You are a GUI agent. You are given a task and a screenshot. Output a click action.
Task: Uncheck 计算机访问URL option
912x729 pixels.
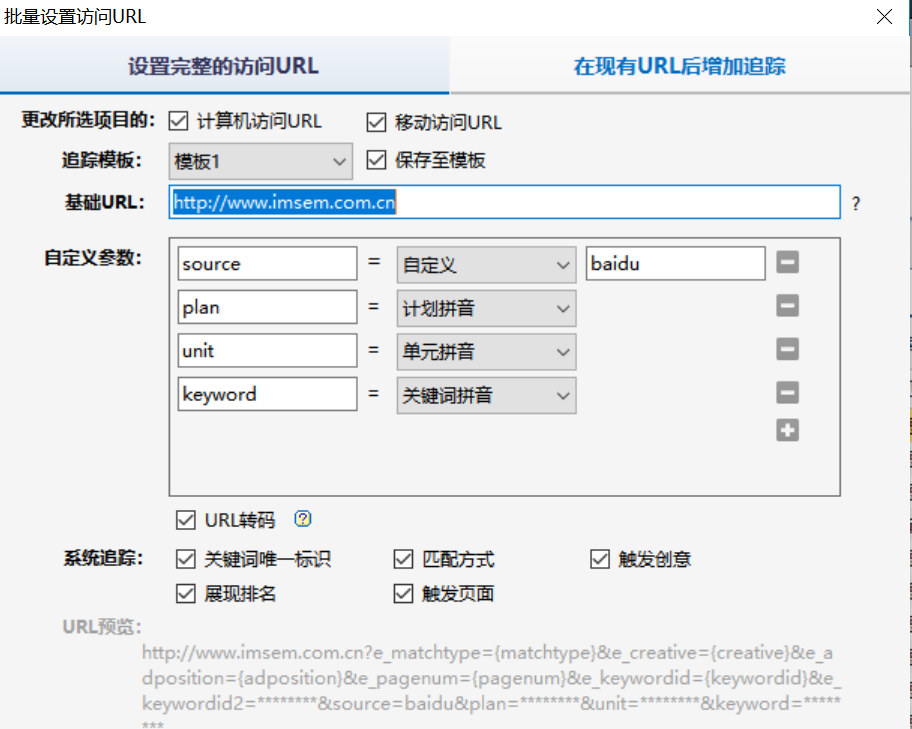[178, 123]
